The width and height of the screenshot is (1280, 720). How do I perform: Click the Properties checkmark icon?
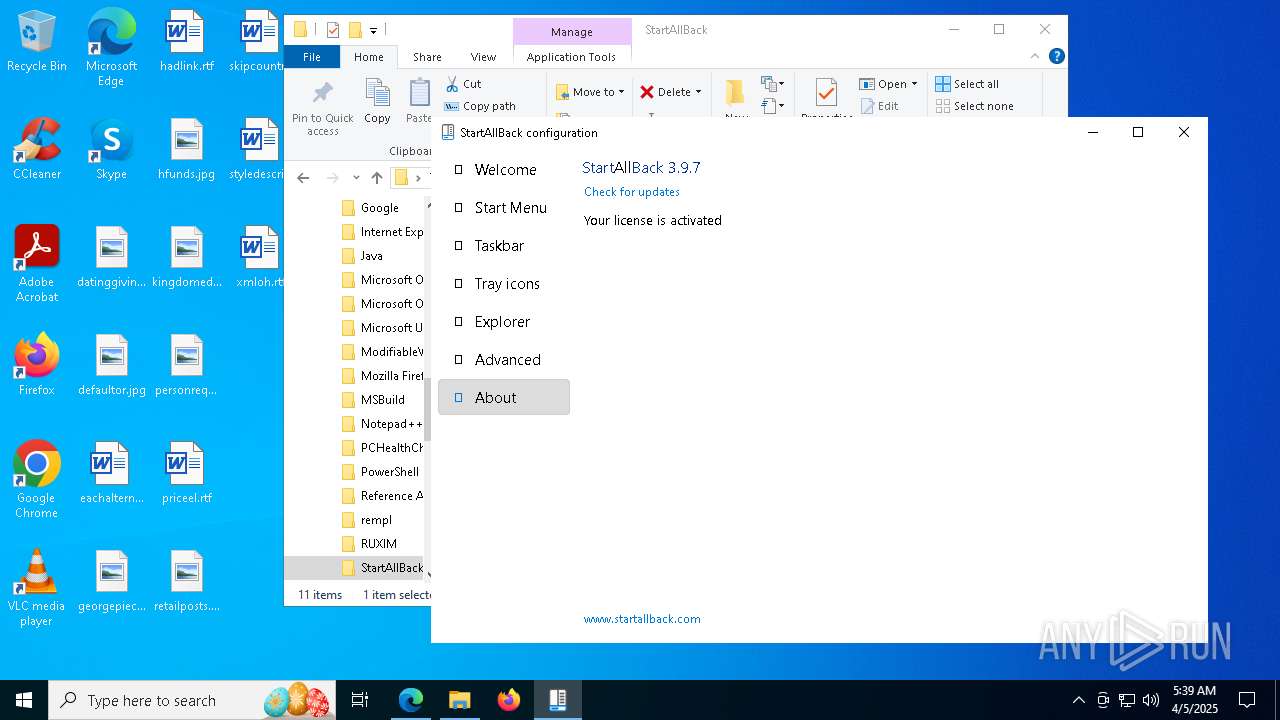coord(826,93)
